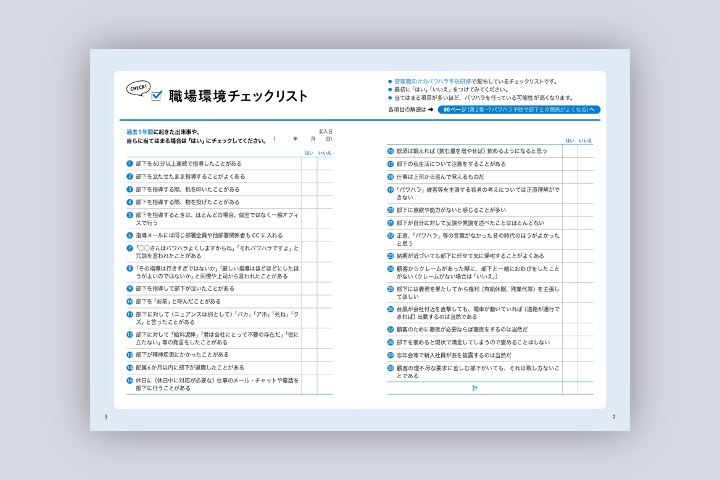Click the number 22 circle badge

point(390,236)
